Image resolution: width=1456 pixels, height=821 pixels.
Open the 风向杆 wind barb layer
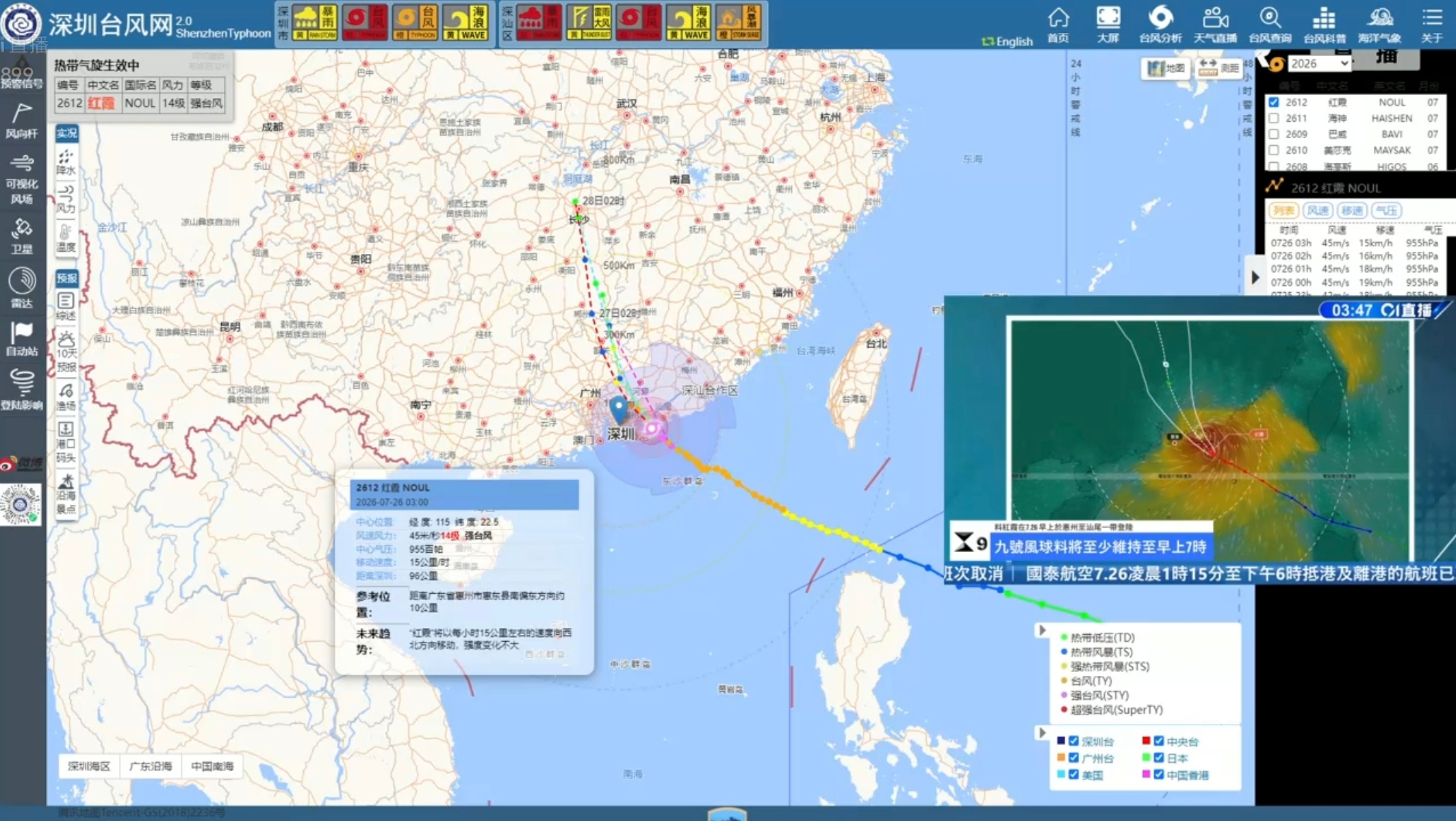pos(22,120)
